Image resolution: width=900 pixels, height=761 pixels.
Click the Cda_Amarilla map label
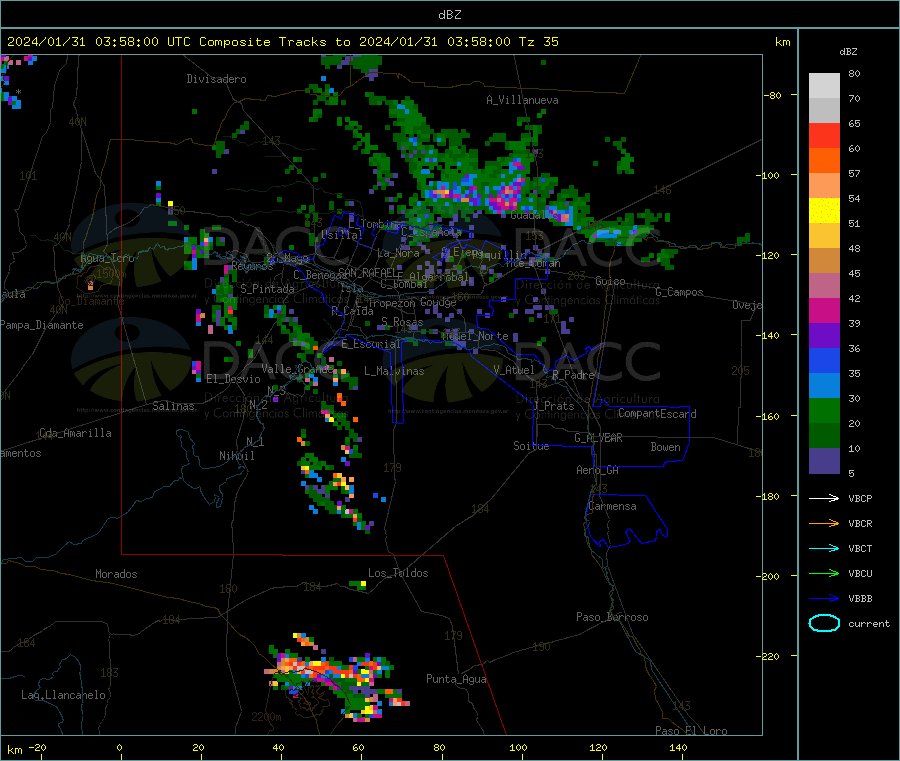[75, 433]
